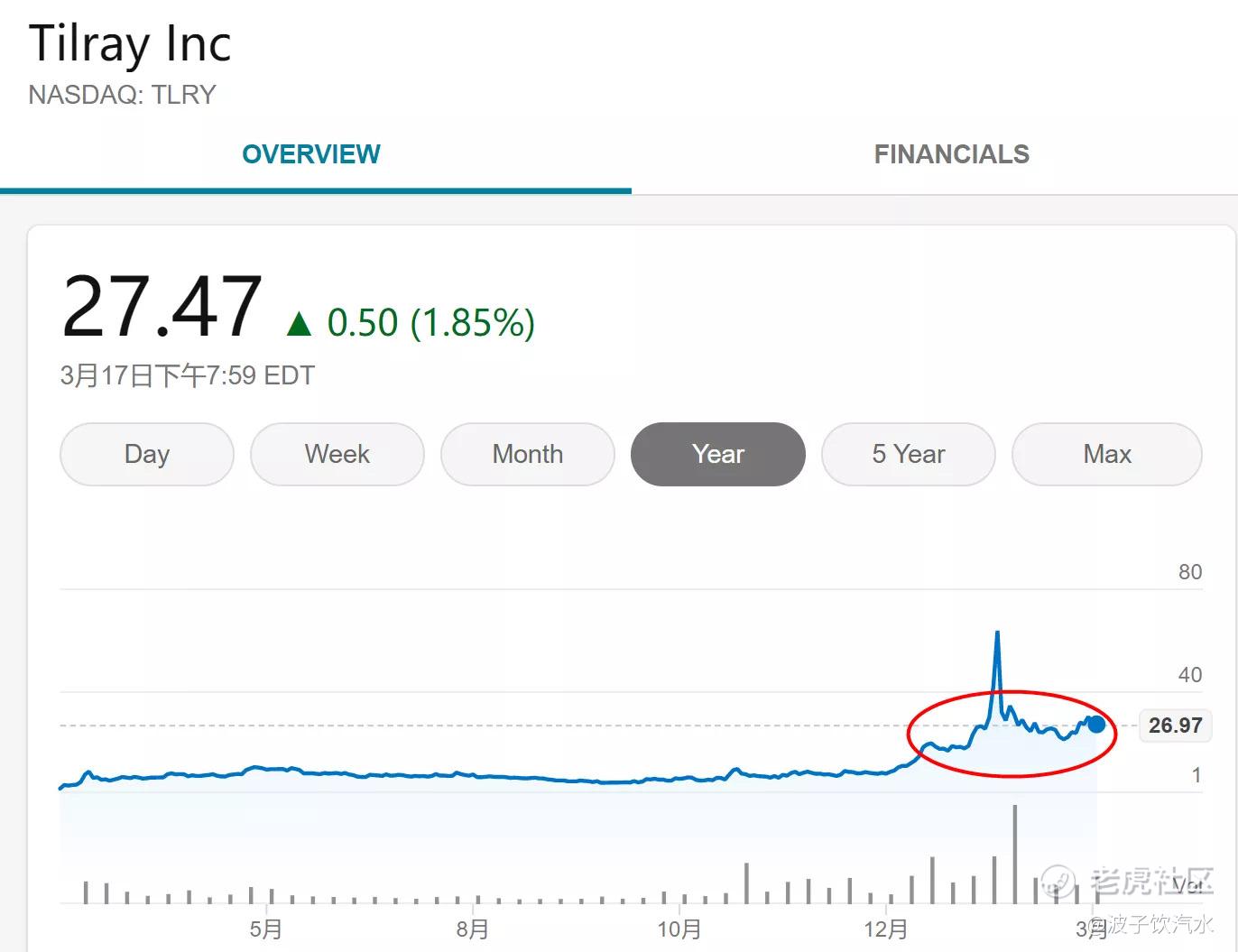Viewport: 1238px width, 952px height.
Task: Show the Week chart range
Action: (337, 454)
